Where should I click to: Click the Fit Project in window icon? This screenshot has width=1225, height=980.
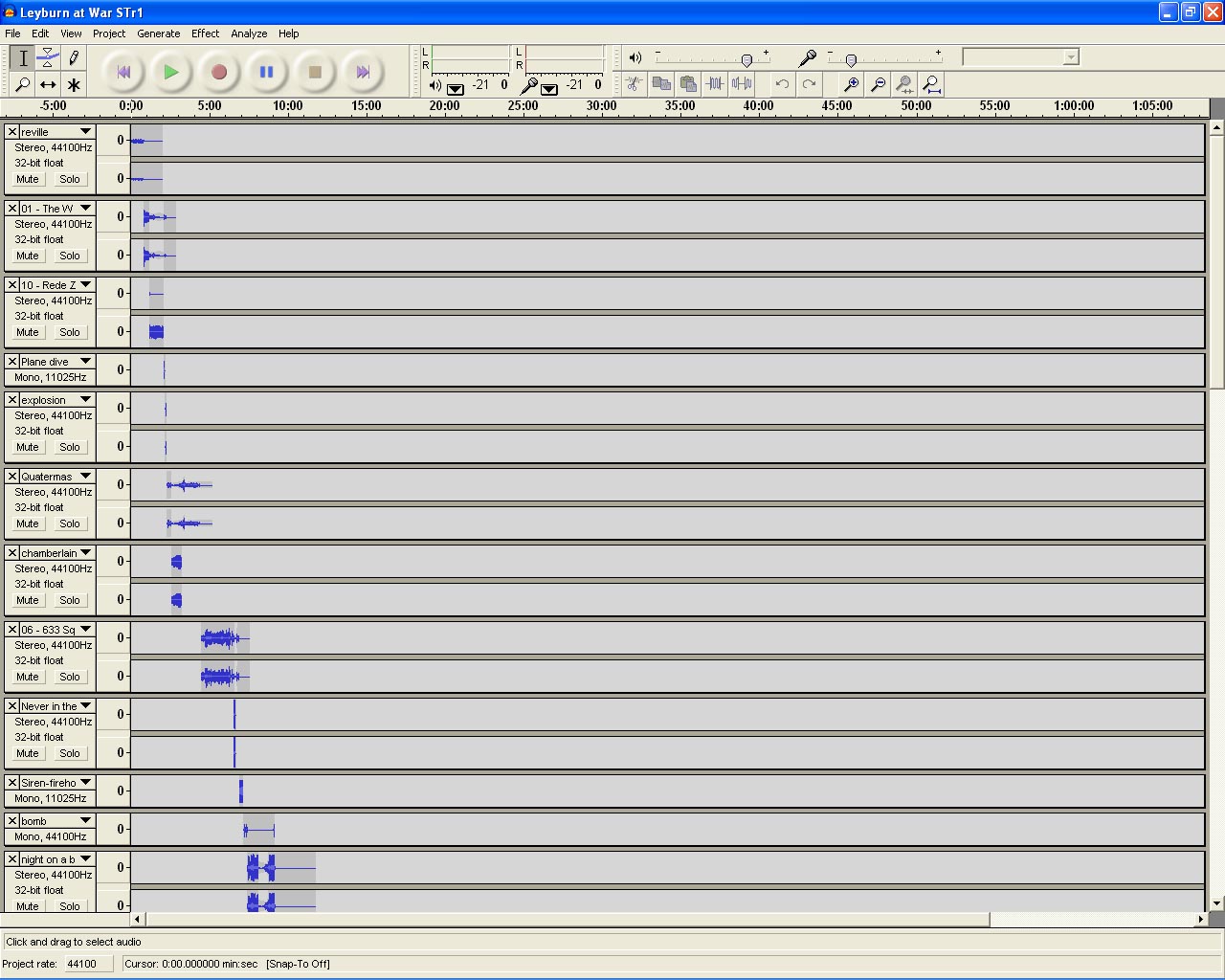pyautogui.click(x=930, y=84)
